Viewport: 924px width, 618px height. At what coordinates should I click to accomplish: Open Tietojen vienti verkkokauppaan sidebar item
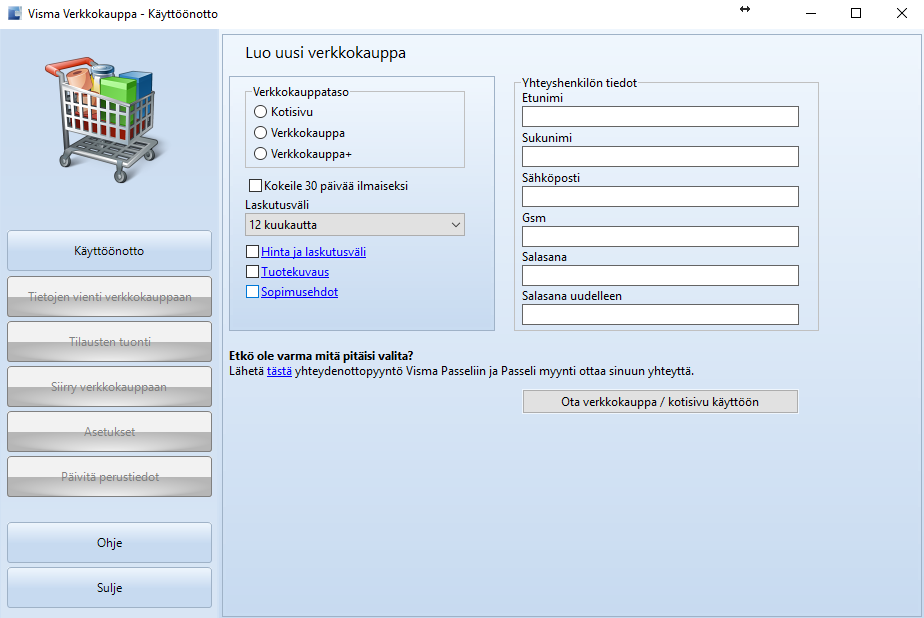click(x=110, y=296)
